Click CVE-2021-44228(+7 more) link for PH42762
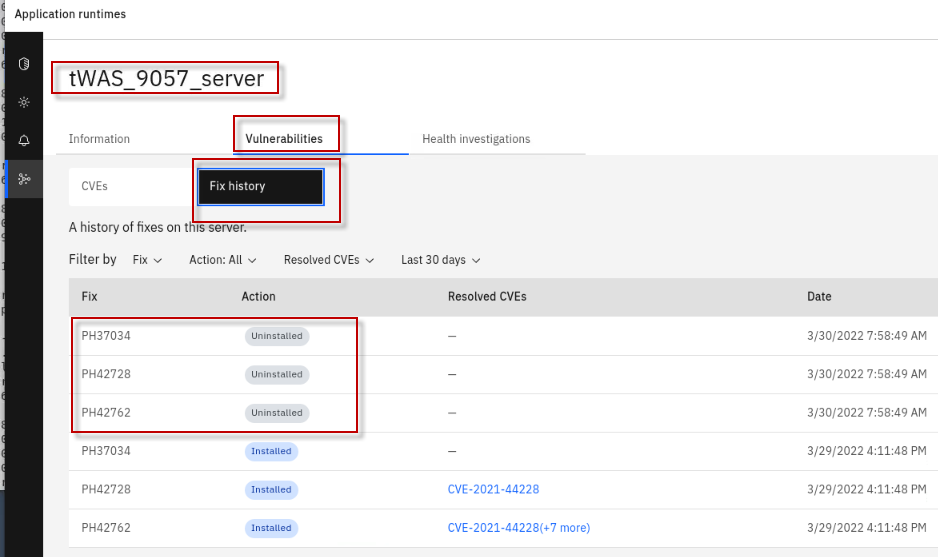Image resolution: width=938 pixels, height=557 pixels. (518, 527)
